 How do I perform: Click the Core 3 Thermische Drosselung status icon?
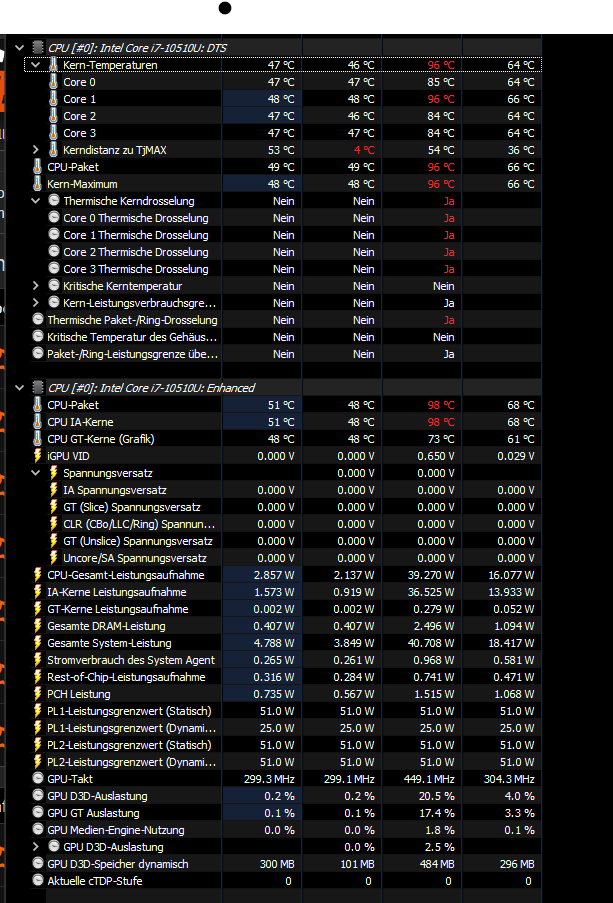[x=54, y=269]
